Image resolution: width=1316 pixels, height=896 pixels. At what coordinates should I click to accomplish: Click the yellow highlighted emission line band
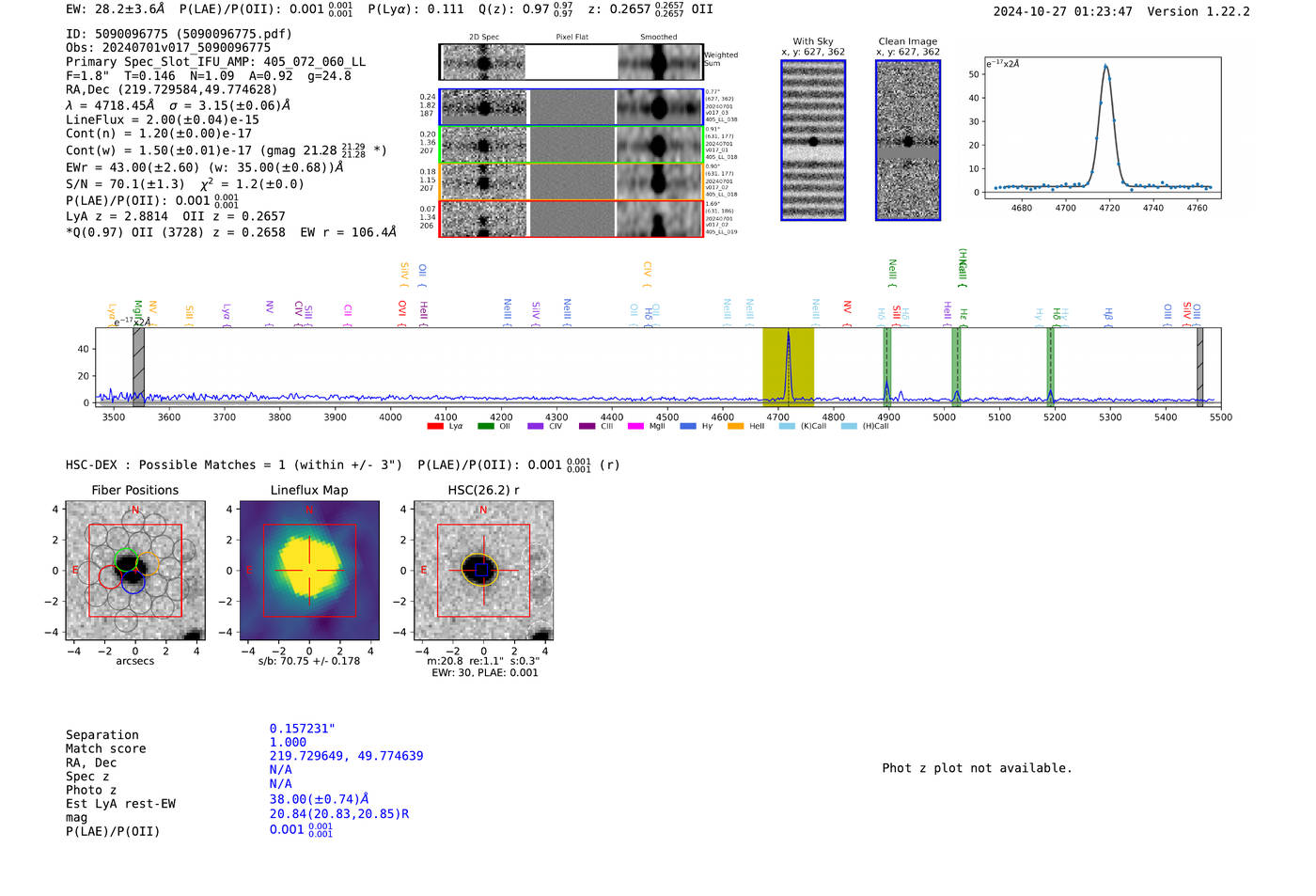(x=788, y=368)
